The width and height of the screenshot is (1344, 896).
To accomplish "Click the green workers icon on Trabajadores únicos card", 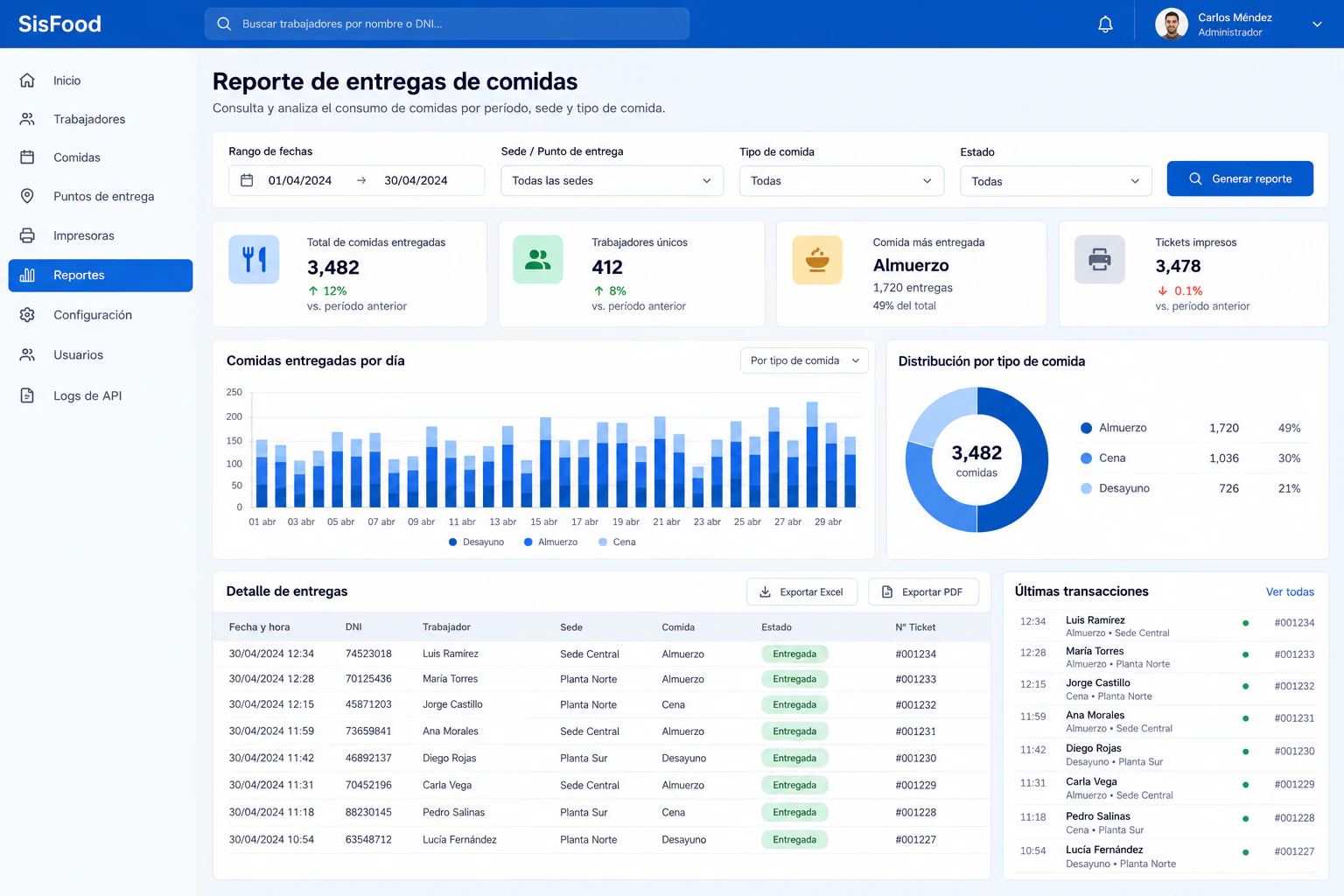I will coord(538,259).
